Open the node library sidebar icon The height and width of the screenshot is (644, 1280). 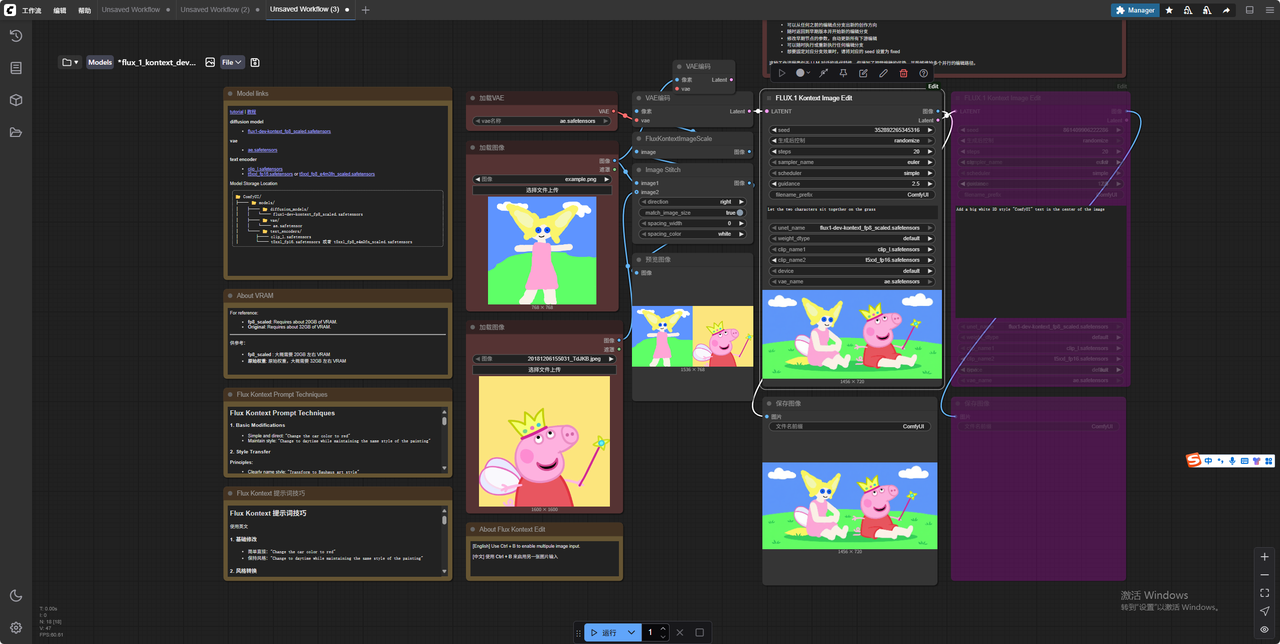[x=16, y=68]
